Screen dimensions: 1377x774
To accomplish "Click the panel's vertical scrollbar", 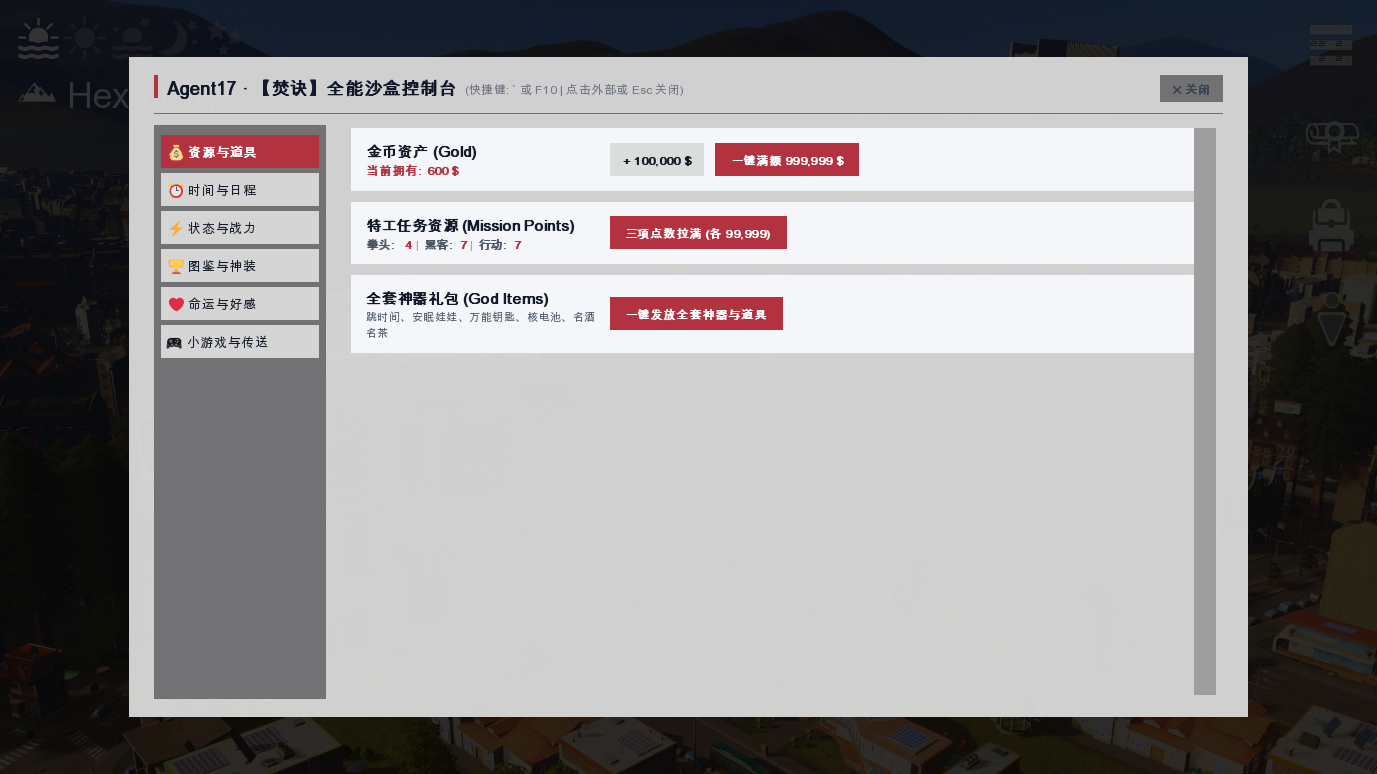I will coord(1205,411).
